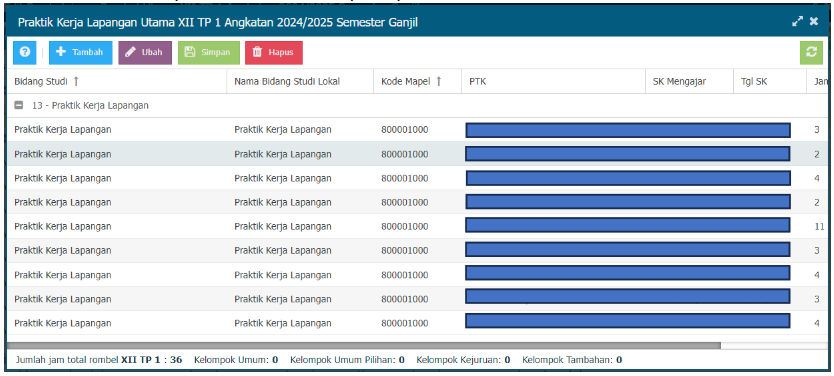834x376 pixels.
Task: Expand dialog with the maximize arrows icon
Action: (797, 22)
